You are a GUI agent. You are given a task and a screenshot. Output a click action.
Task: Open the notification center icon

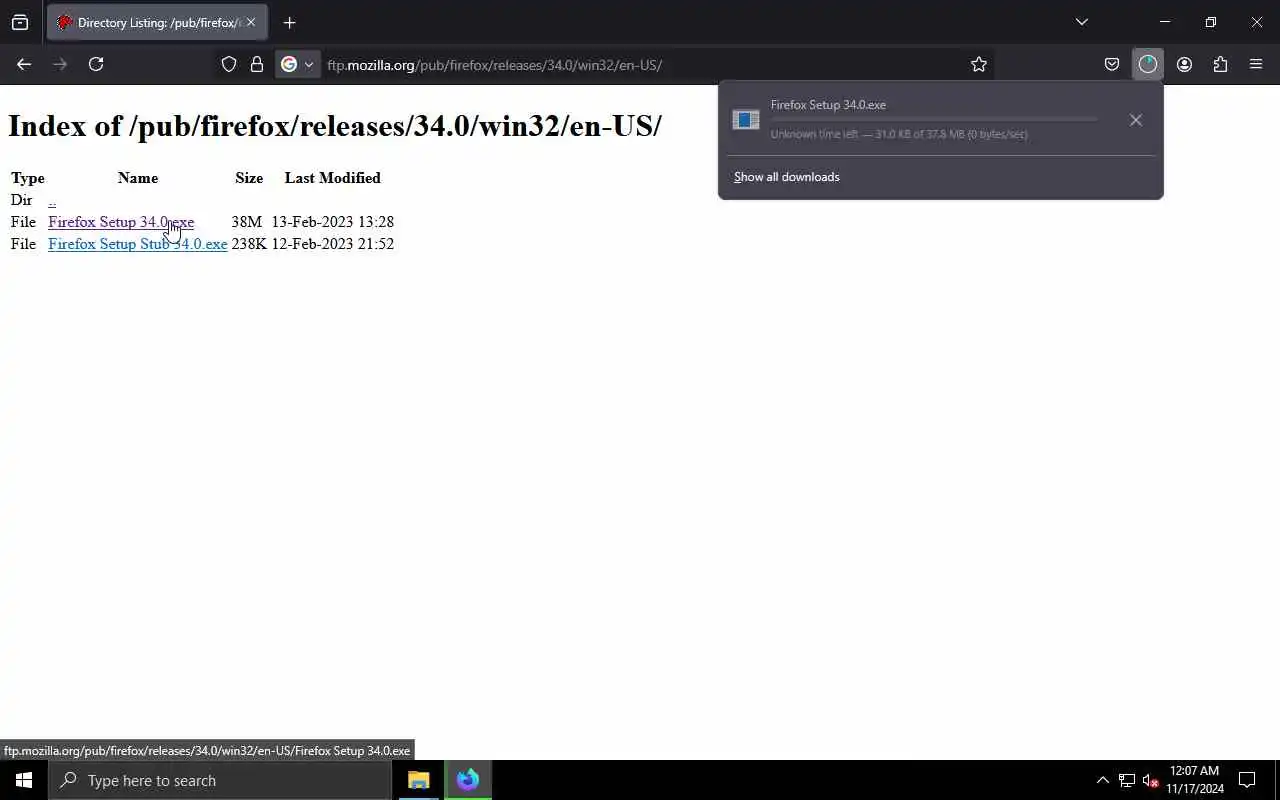coord(1247,780)
